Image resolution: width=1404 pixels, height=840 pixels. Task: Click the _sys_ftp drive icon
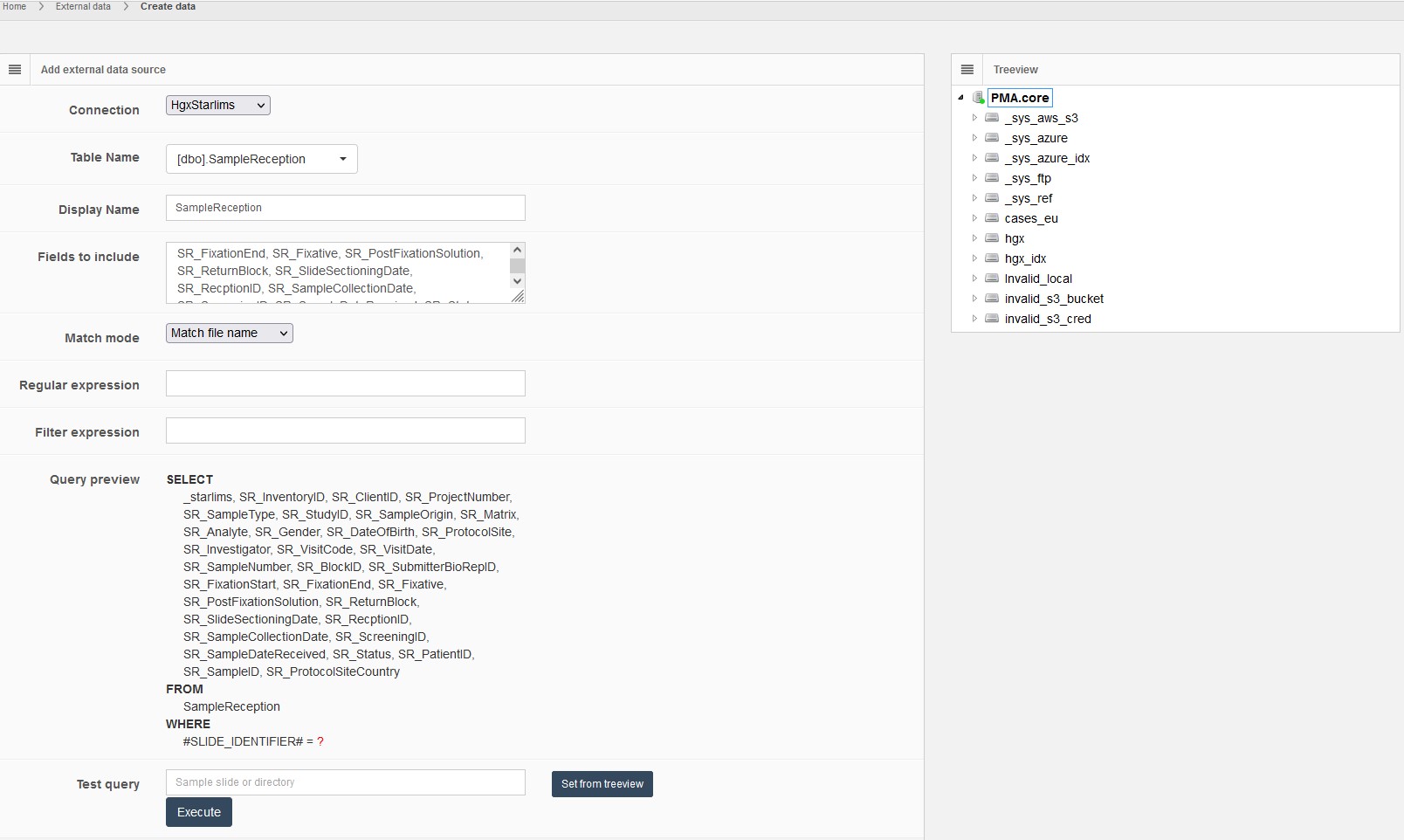tap(992, 178)
